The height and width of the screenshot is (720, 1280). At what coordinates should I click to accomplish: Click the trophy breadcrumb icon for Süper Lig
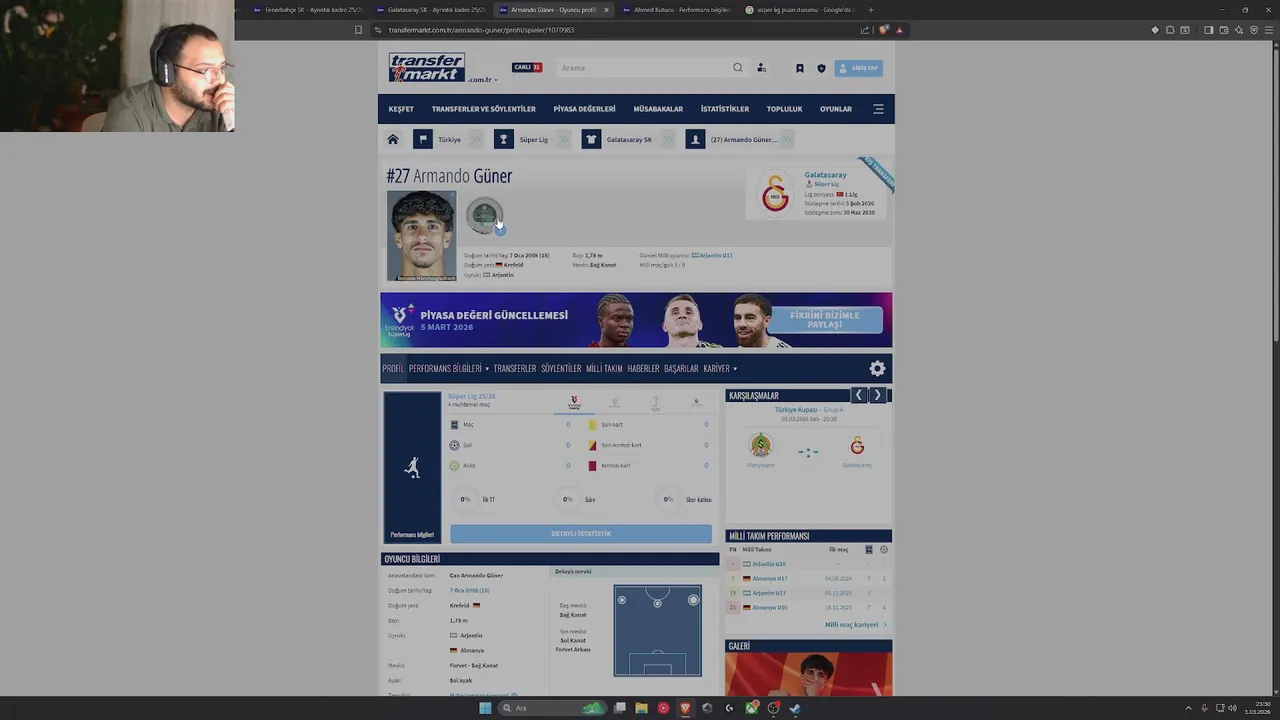point(504,139)
